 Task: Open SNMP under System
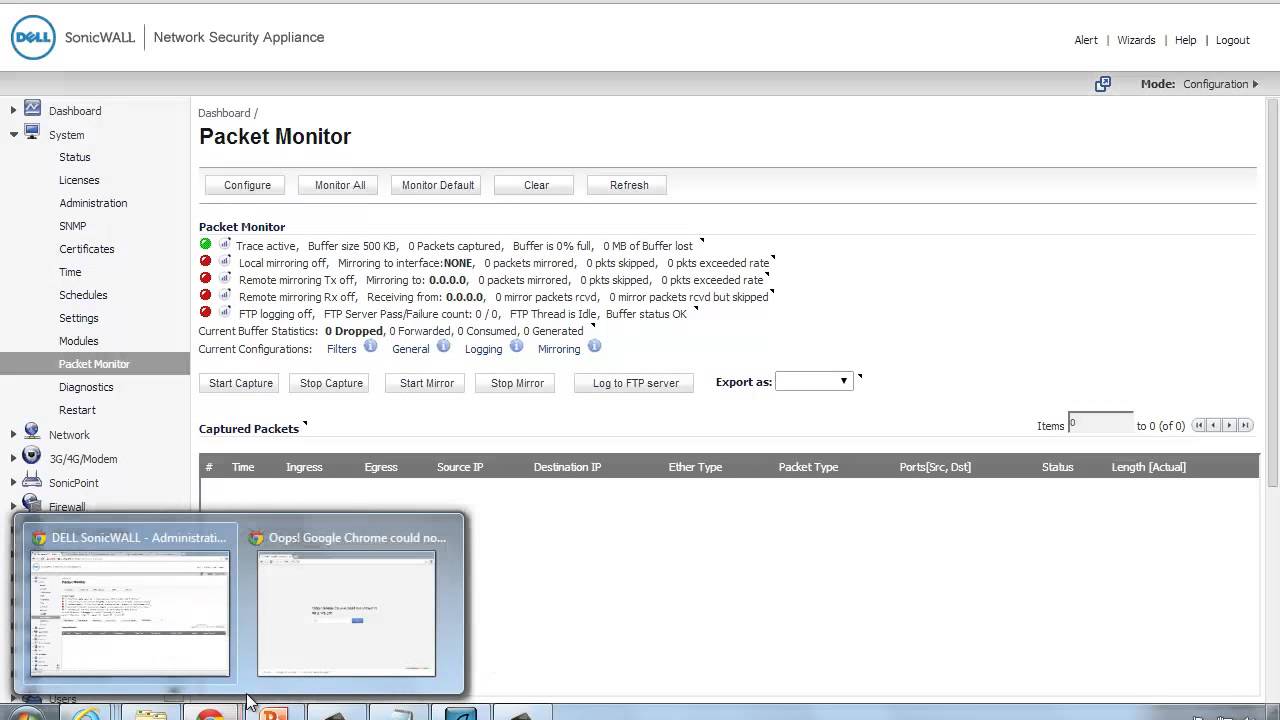coord(73,226)
